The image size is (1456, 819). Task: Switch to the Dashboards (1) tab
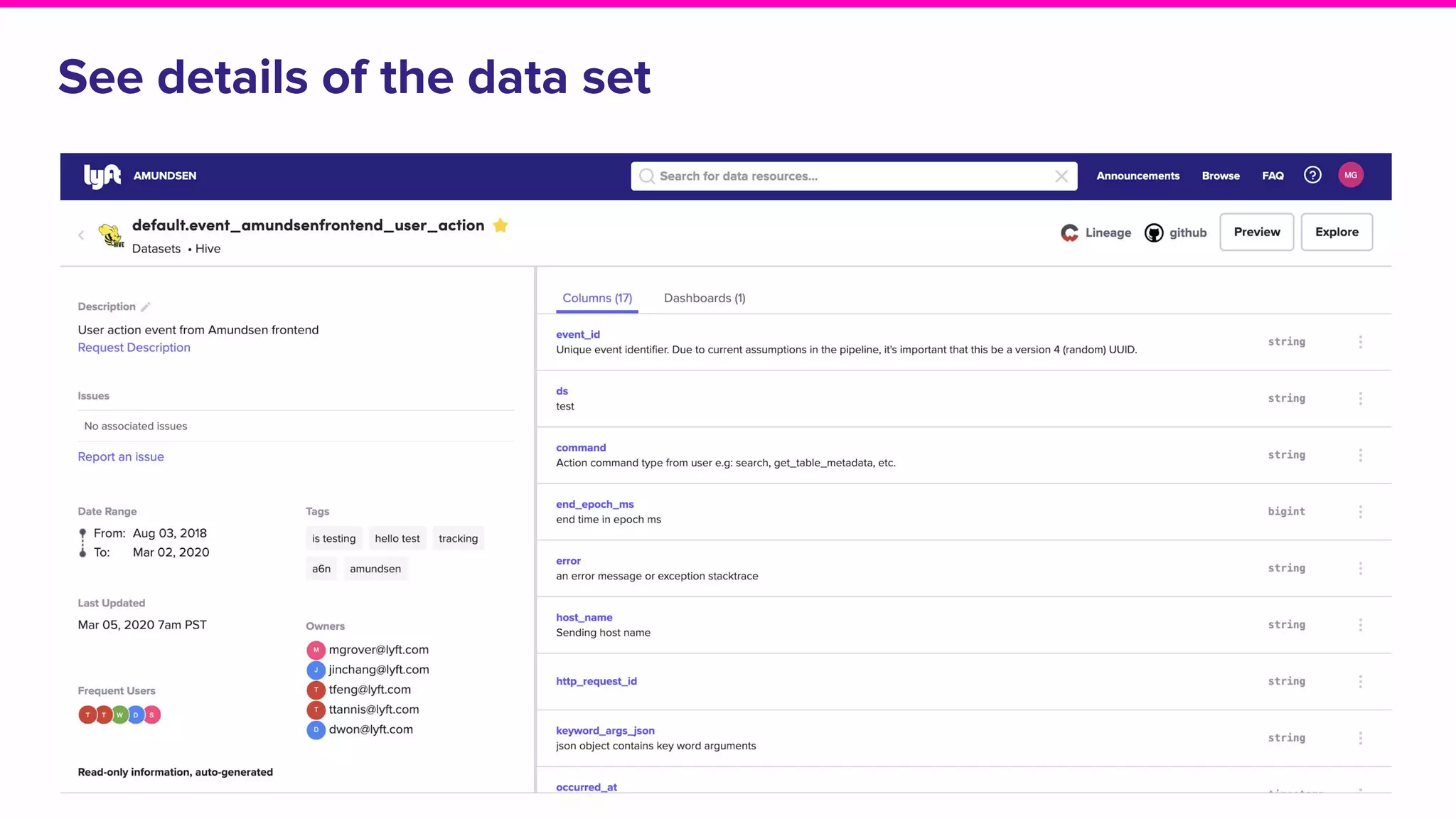[705, 298]
